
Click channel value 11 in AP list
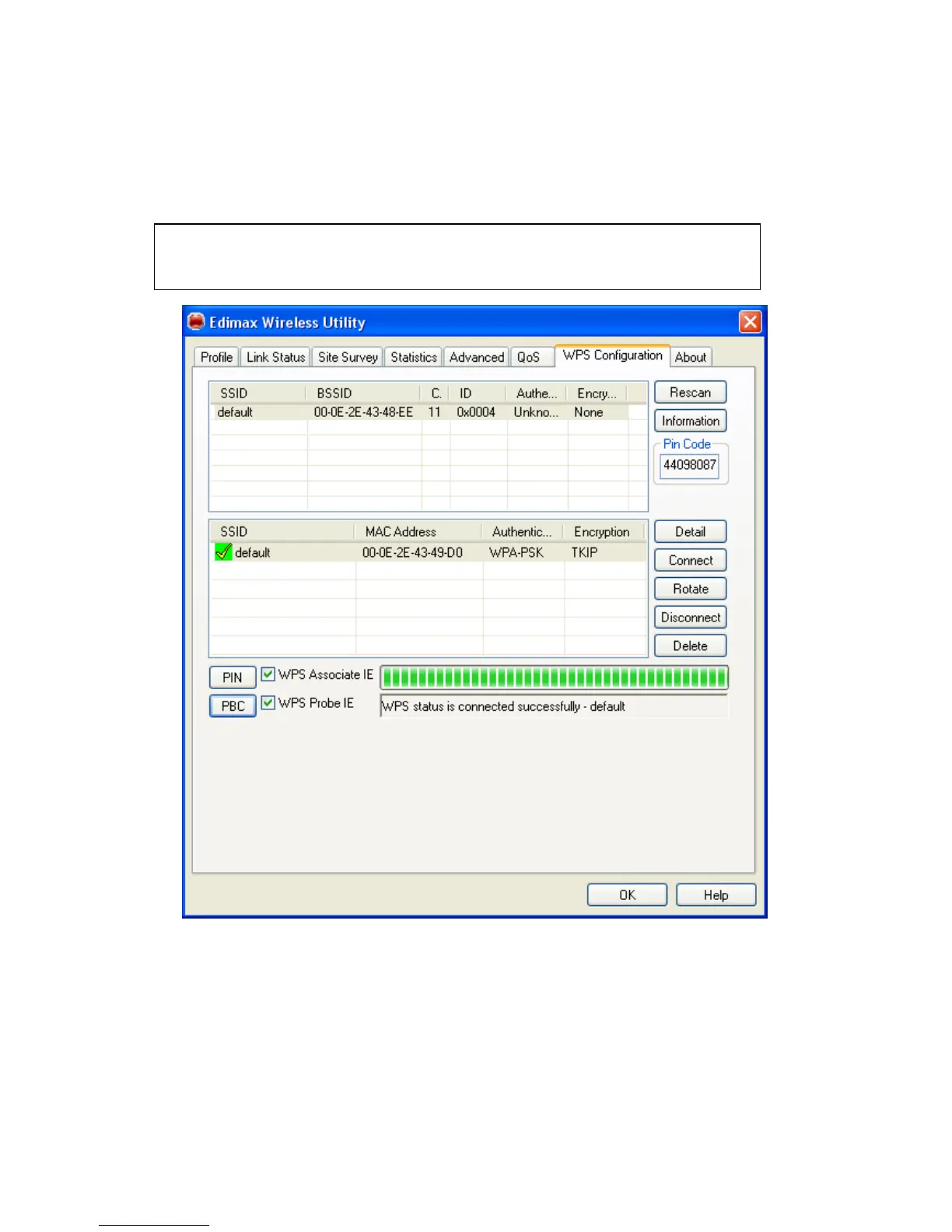pos(434,412)
